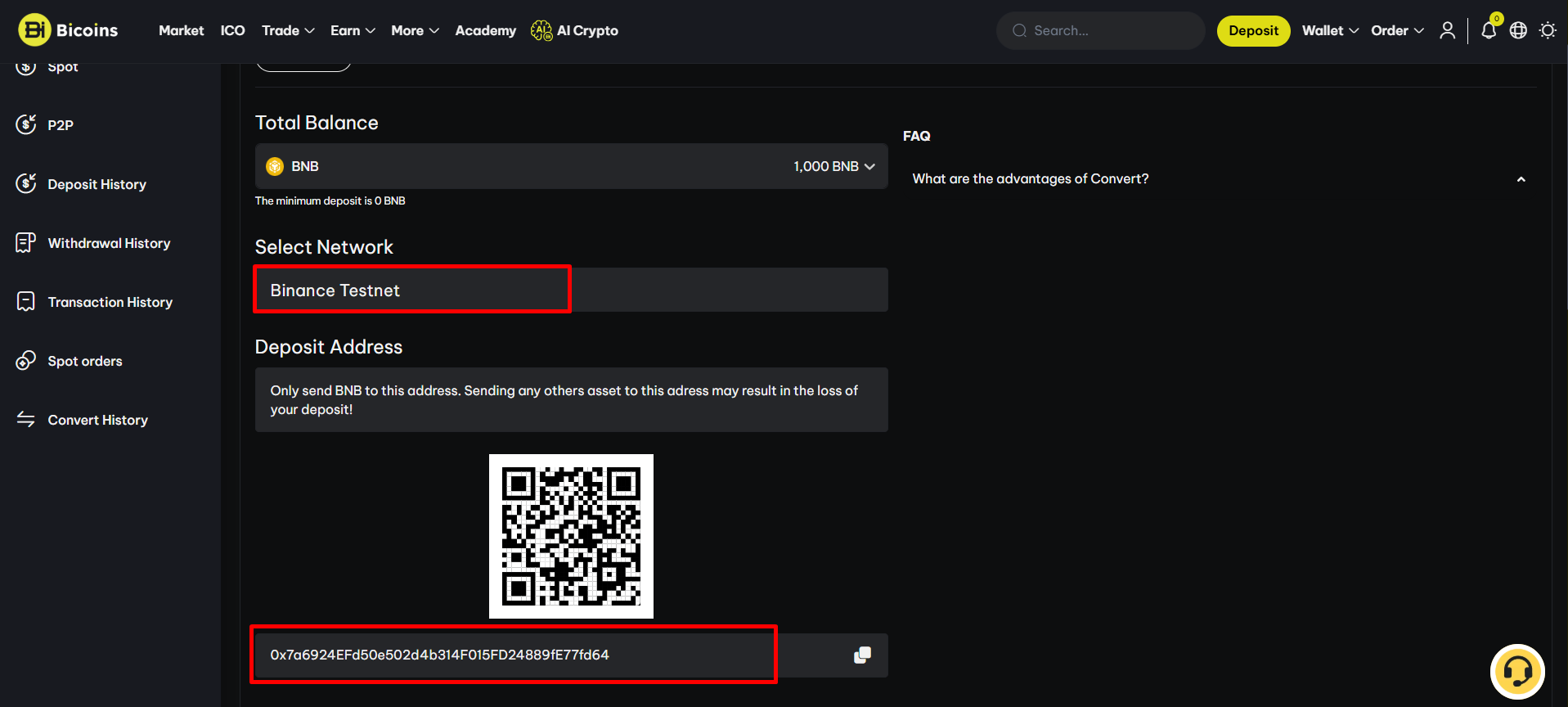Expand the Trade menu
The width and height of the screenshot is (1568, 707).
[x=288, y=30]
